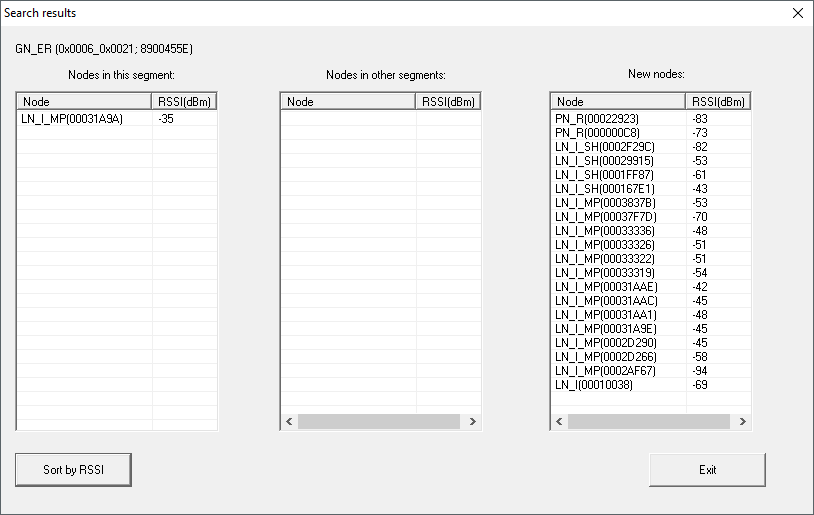Click left scroll arrow of other segments list

pyautogui.click(x=289, y=422)
